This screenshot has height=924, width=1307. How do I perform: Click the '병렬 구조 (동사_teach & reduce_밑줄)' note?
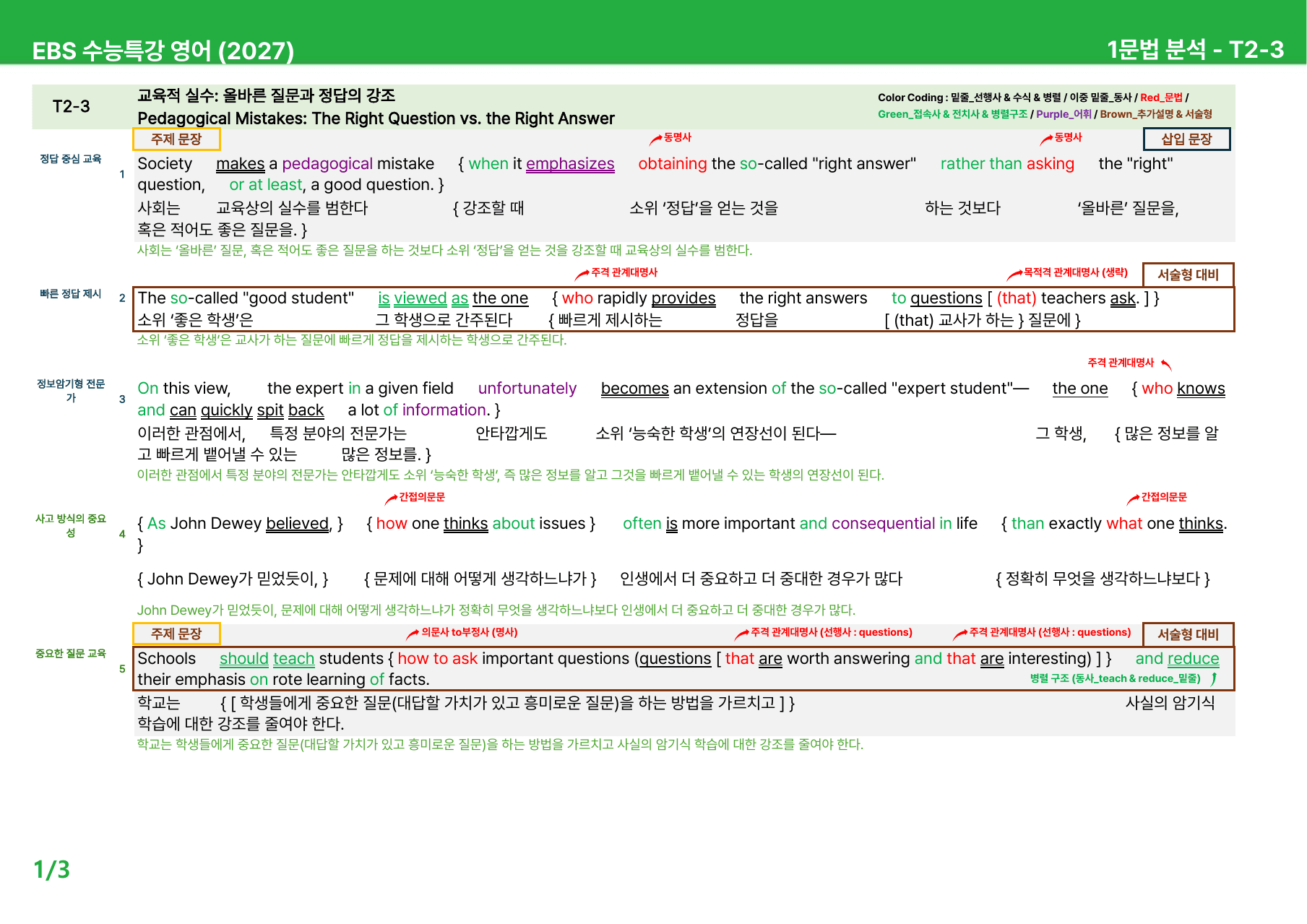click(x=1116, y=678)
